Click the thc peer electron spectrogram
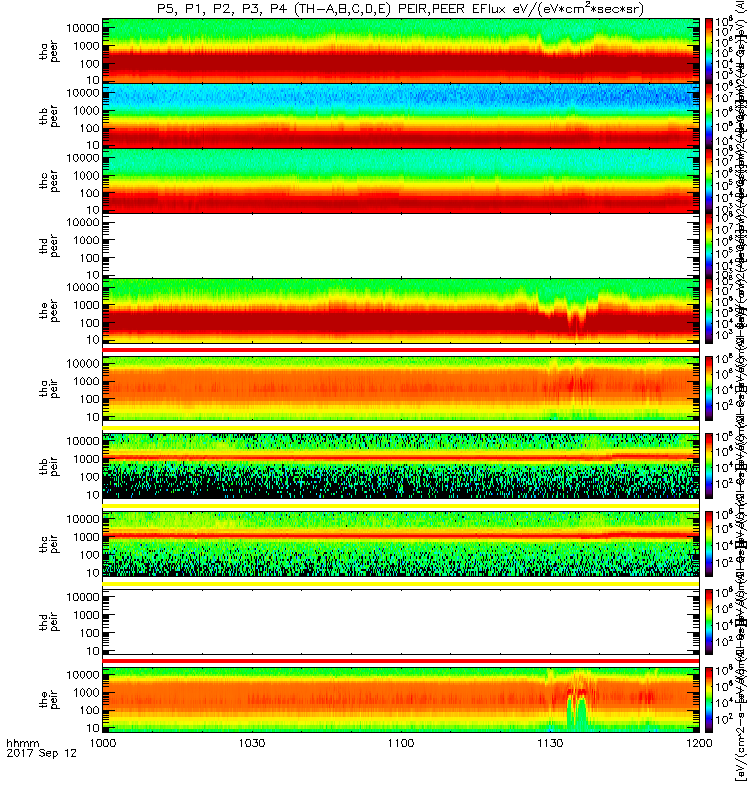 [x=401, y=181]
